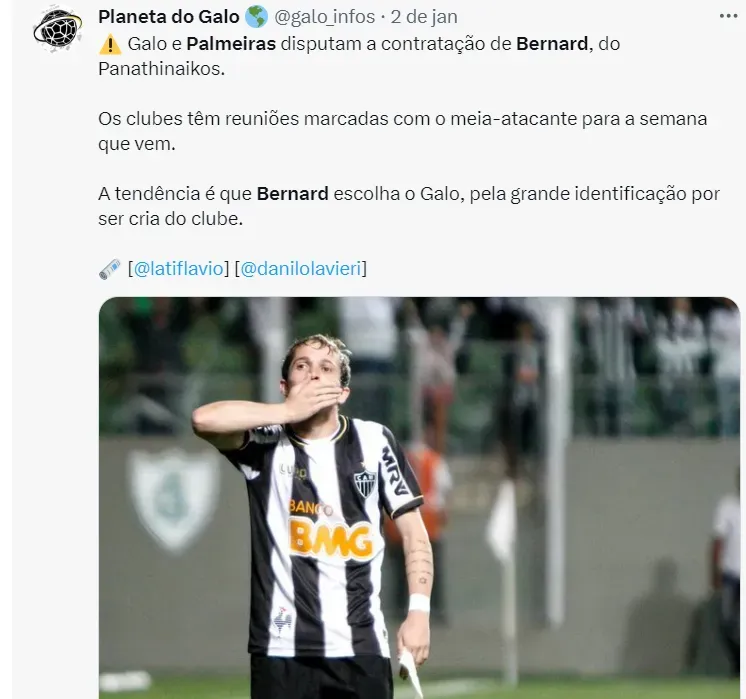Click the yellow warning emoji in the tweet
The width and height of the screenshot is (746, 699).
click(x=110, y=44)
